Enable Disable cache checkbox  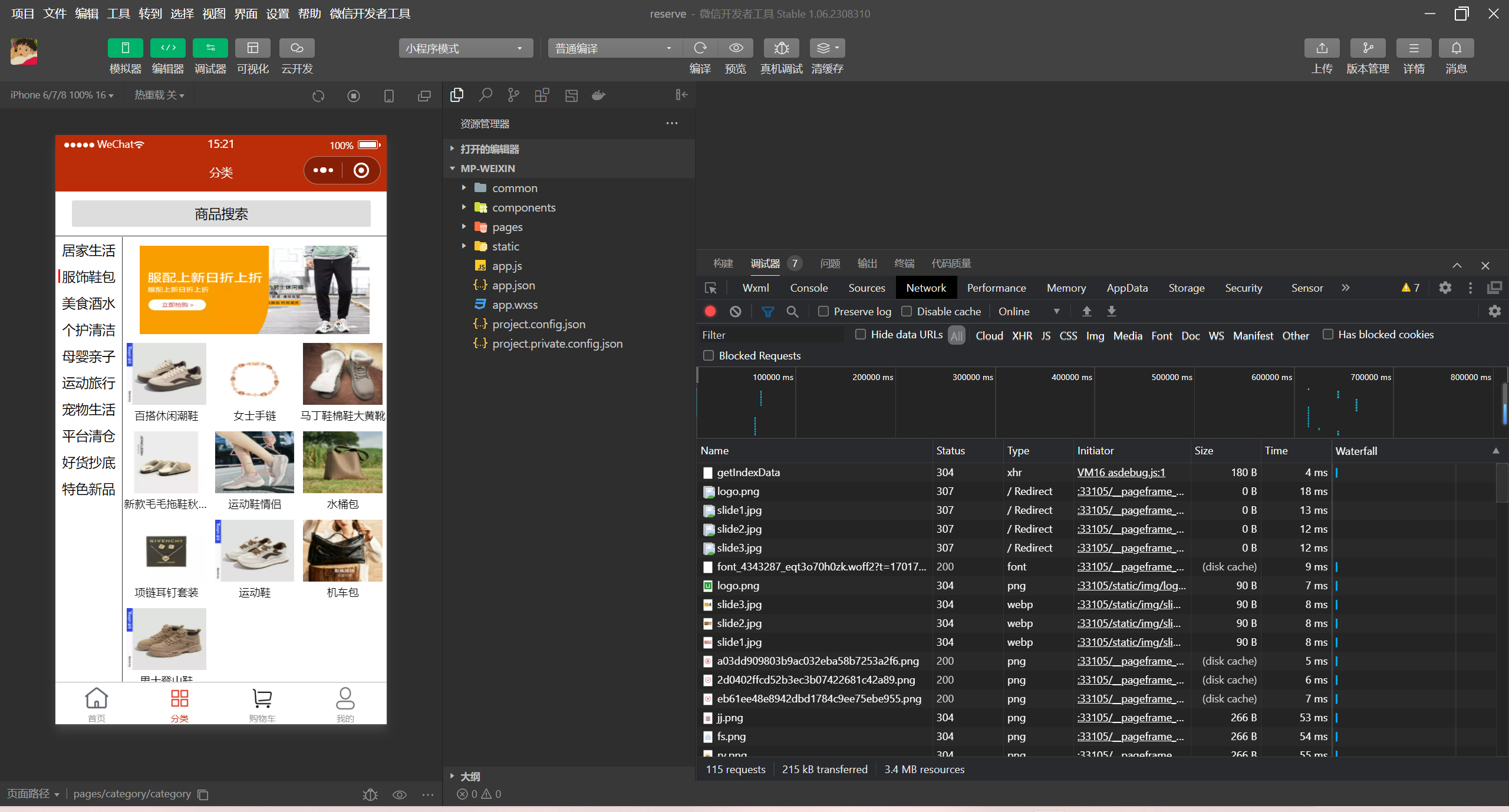tap(905, 311)
